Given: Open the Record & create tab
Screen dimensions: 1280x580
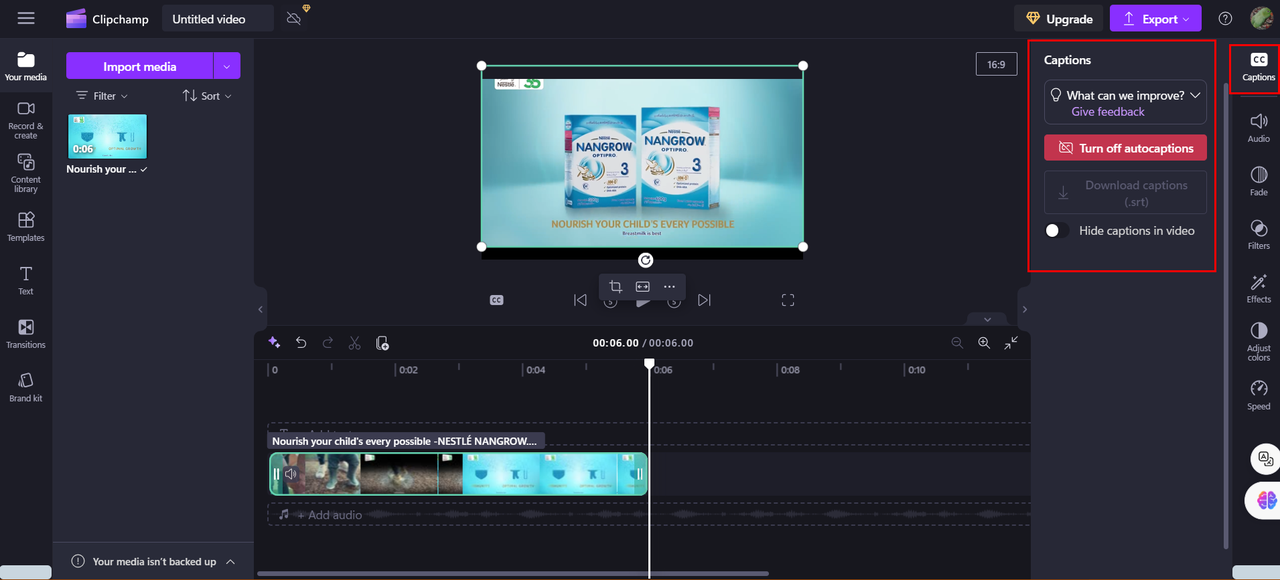Looking at the screenshot, I should tap(26, 120).
